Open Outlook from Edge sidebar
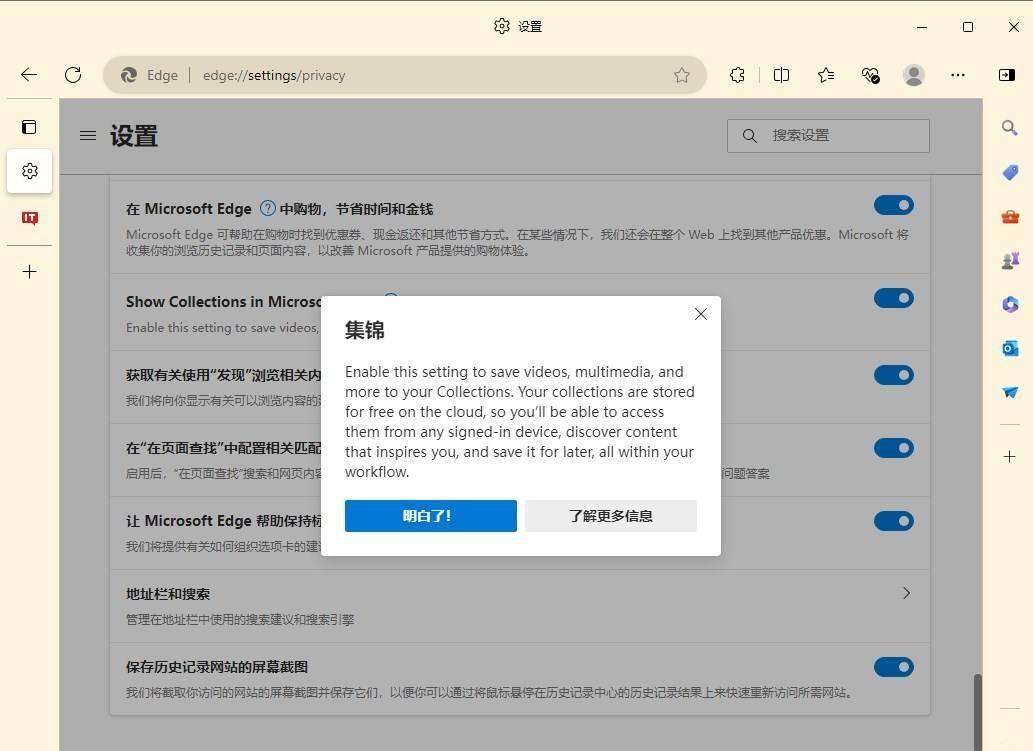1033x751 pixels. point(1010,348)
